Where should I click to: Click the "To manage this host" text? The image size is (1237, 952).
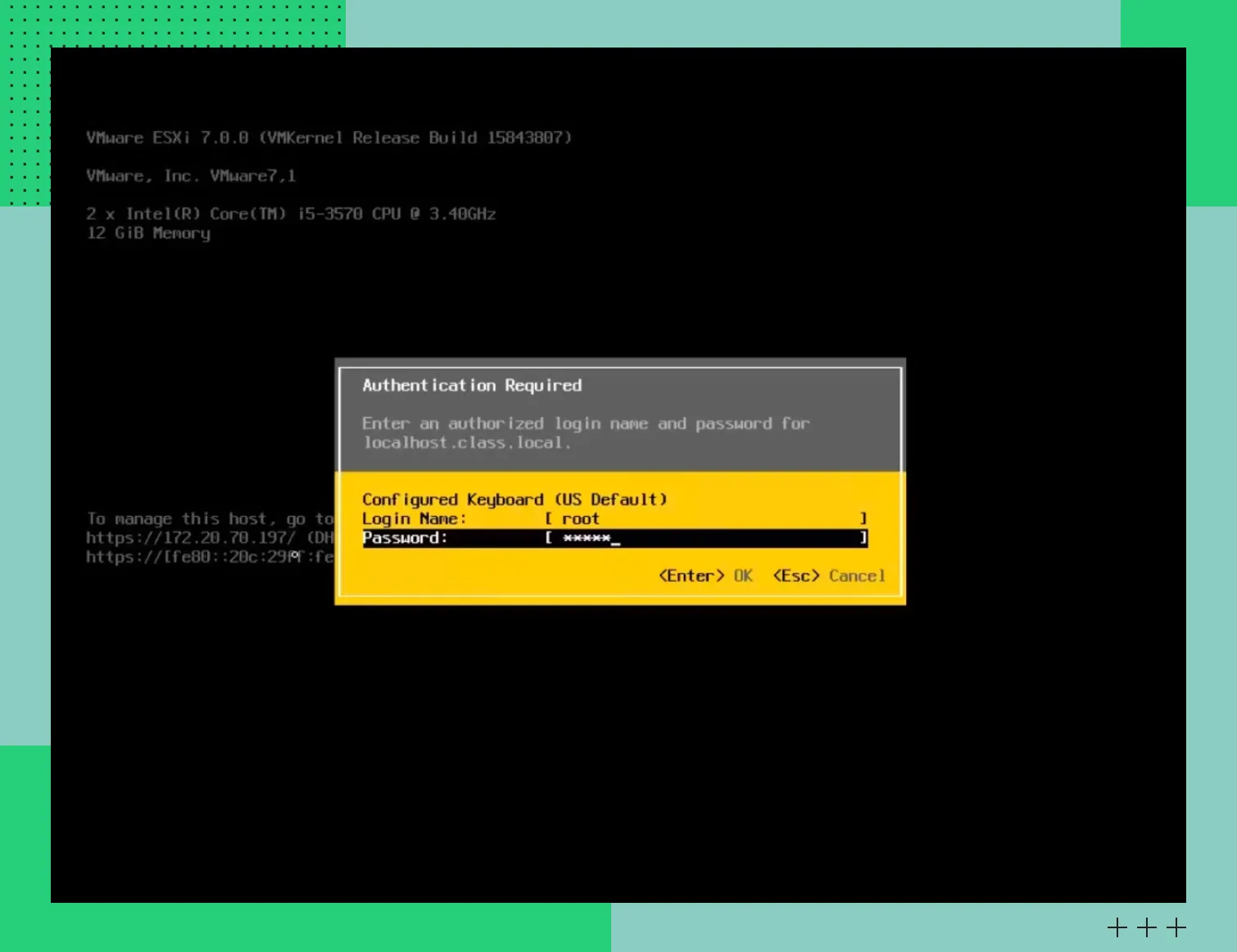tap(209, 519)
